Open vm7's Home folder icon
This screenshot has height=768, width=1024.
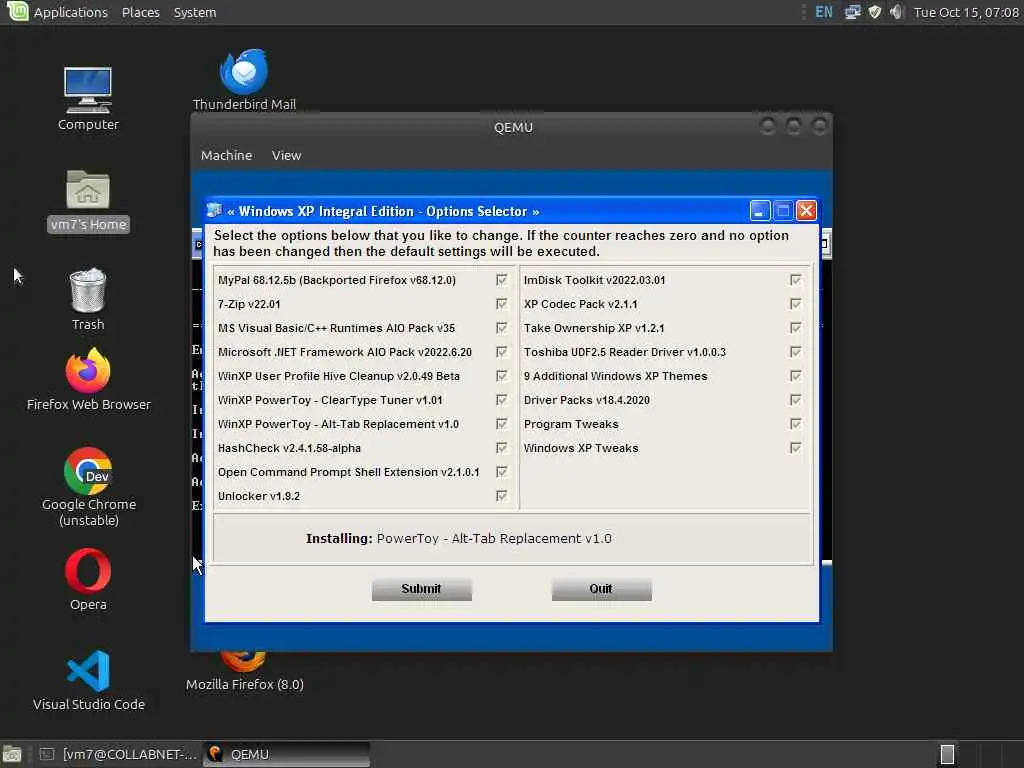point(88,200)
